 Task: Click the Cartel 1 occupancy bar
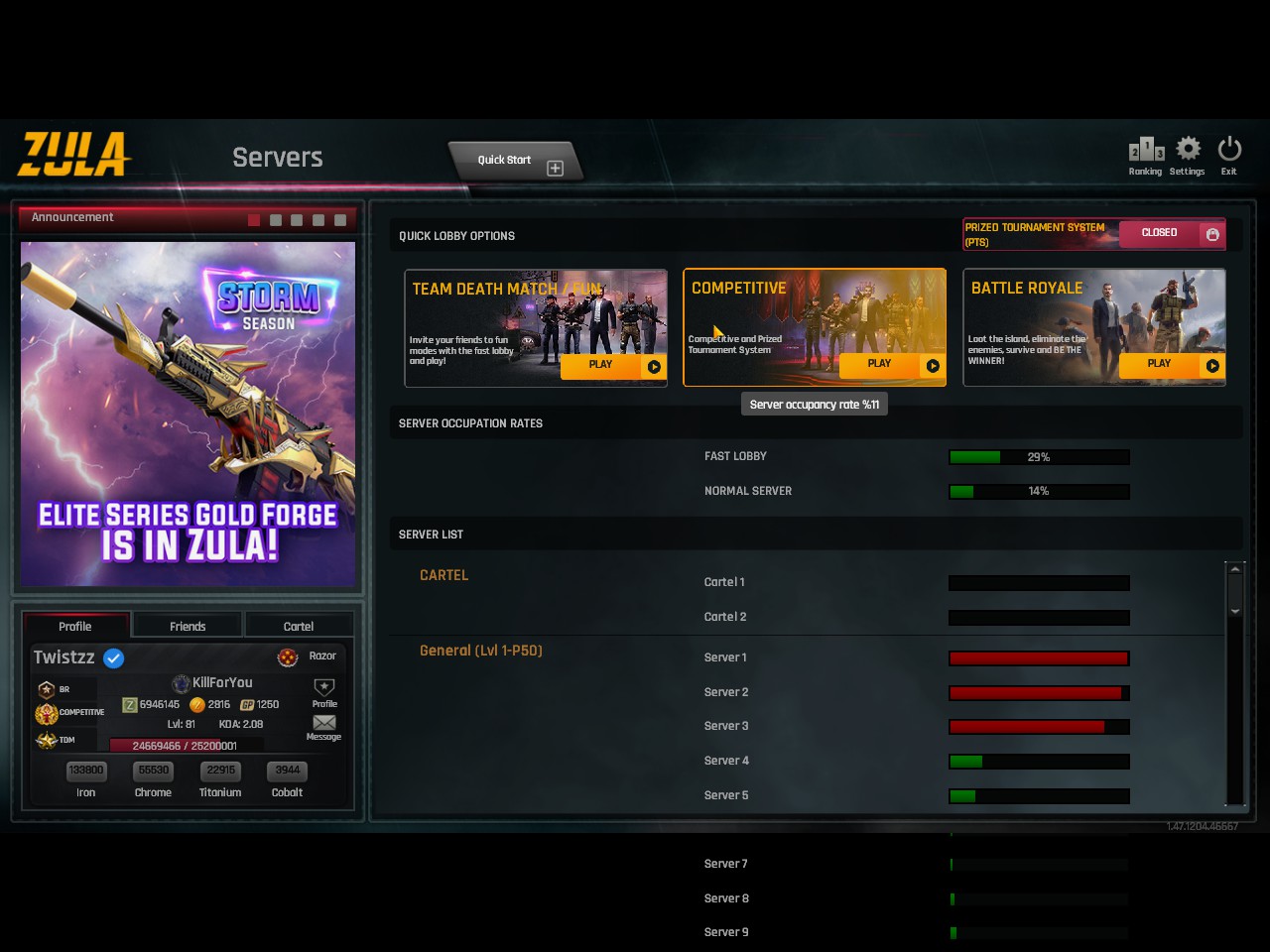1039,583
